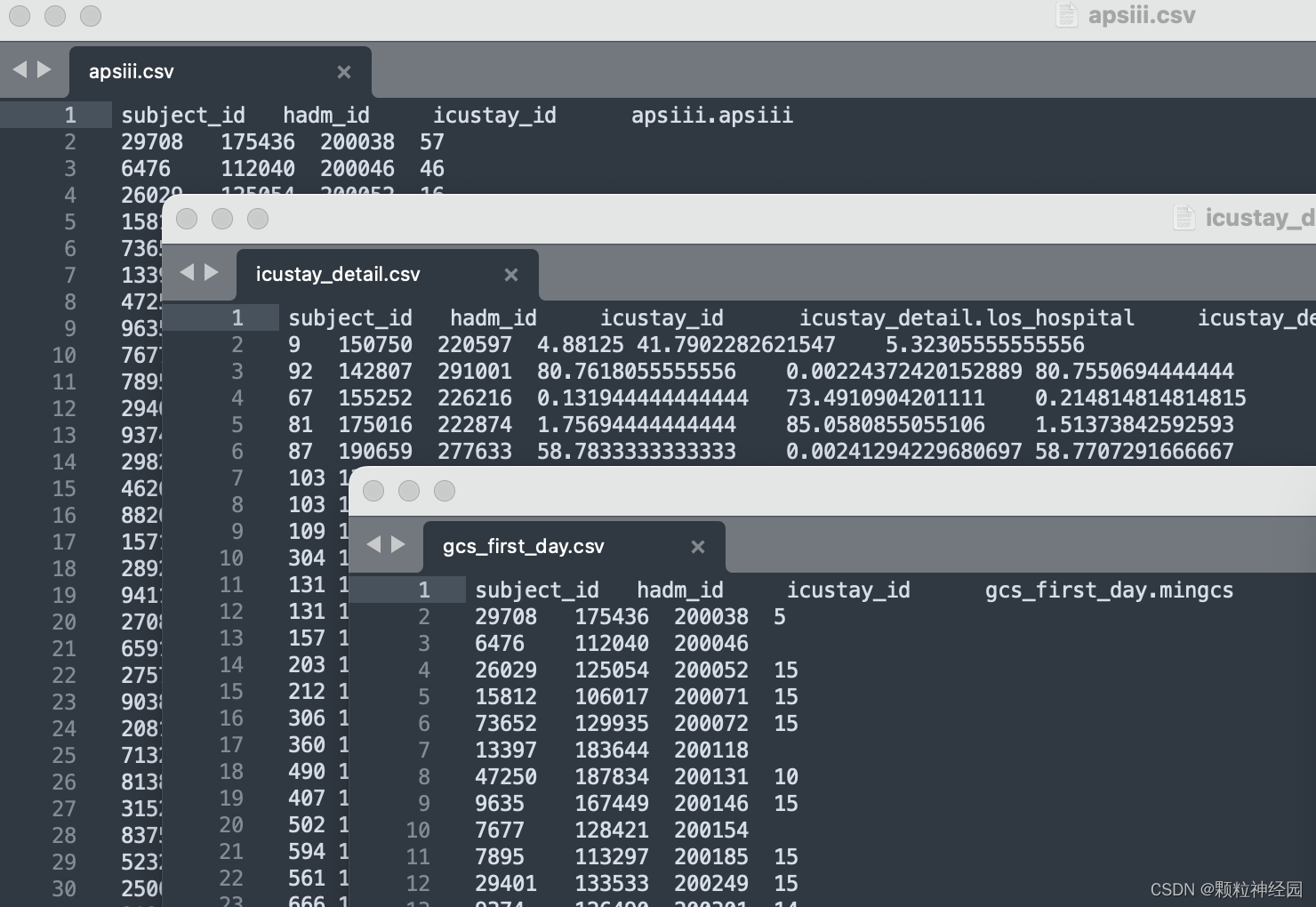The image size is (1316, 907).
Task: Close the apsiii.csv tab
Action: click(344, 72)
